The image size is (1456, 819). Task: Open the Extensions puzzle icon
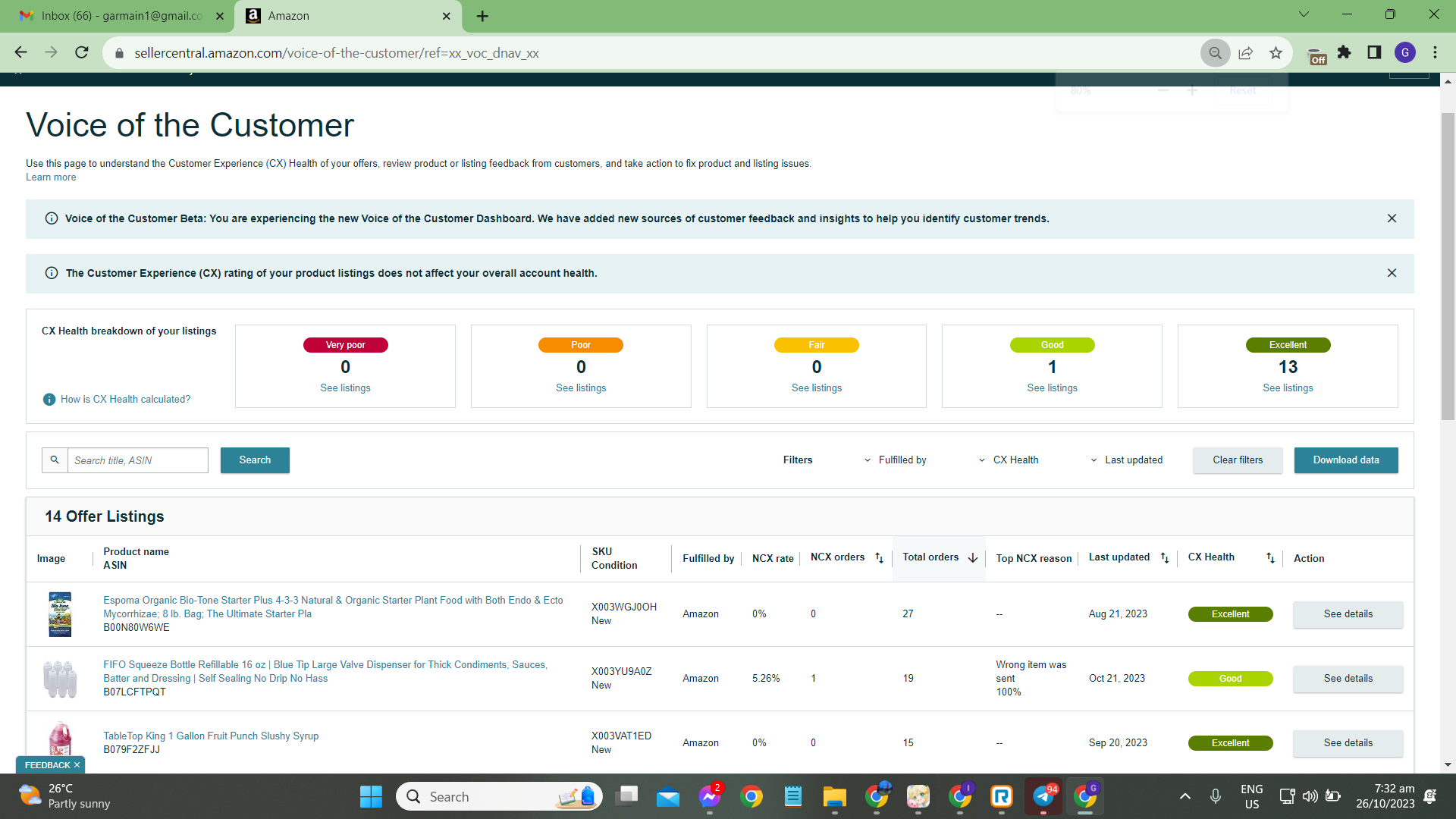click(1345, 52)
